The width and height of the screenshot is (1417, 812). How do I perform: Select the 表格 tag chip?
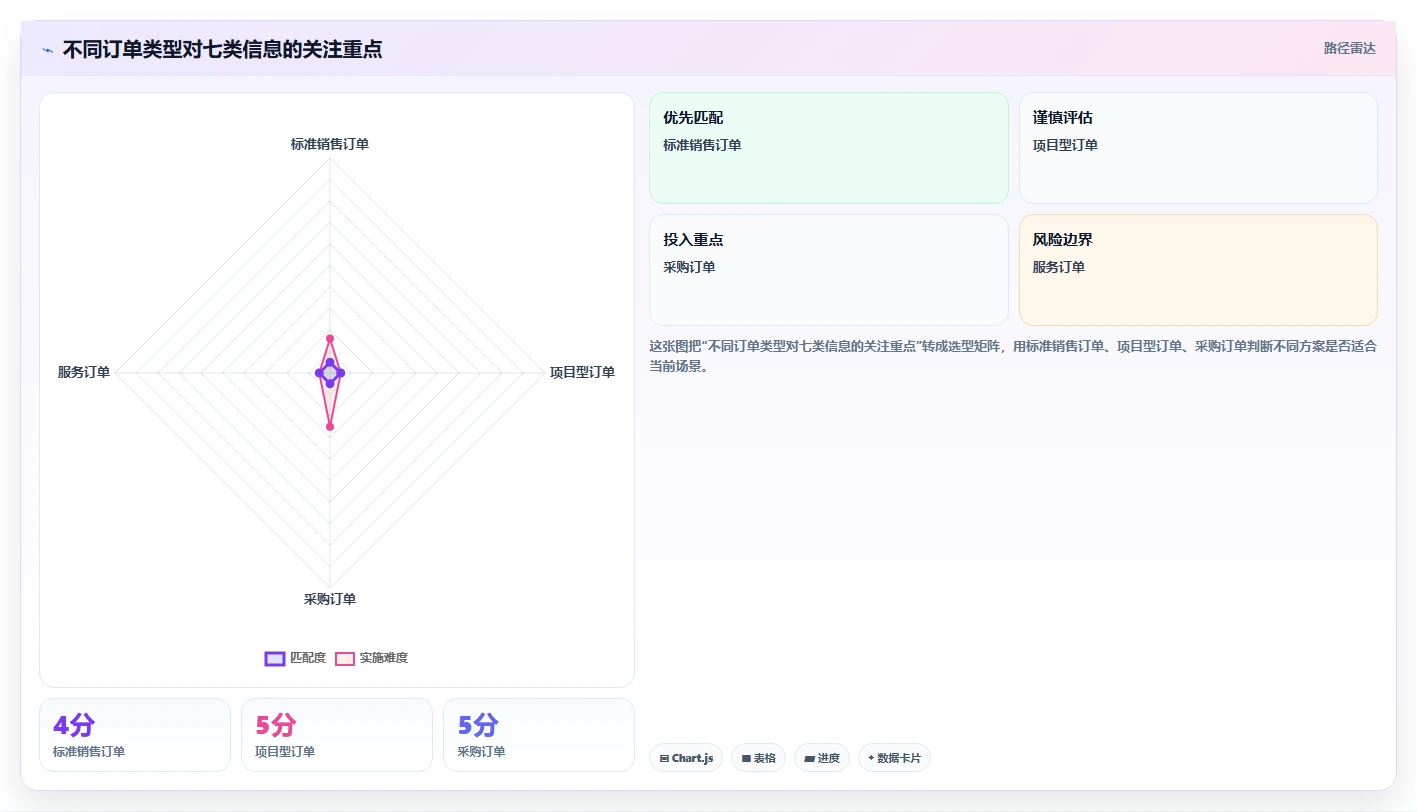(759, 758)
